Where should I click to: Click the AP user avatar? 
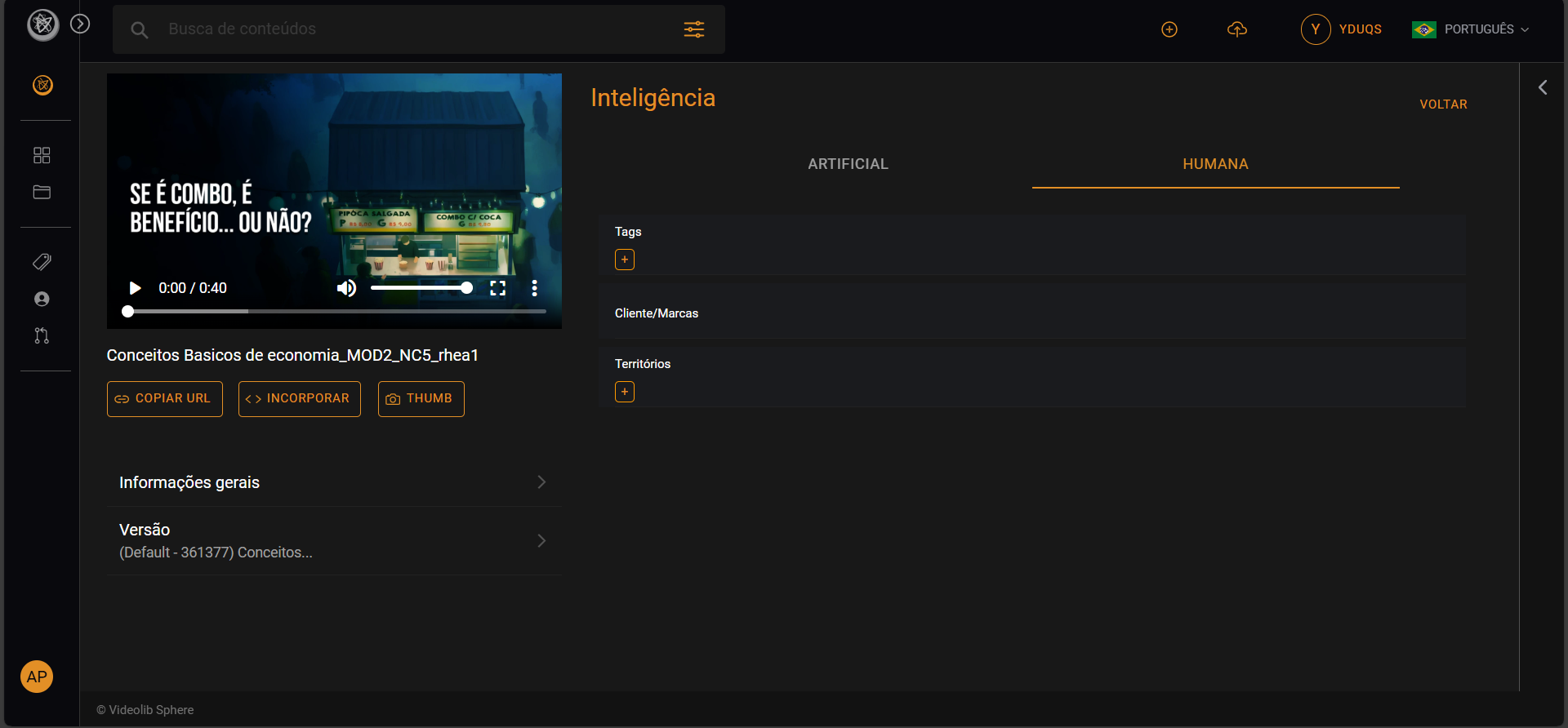(37, 677)
